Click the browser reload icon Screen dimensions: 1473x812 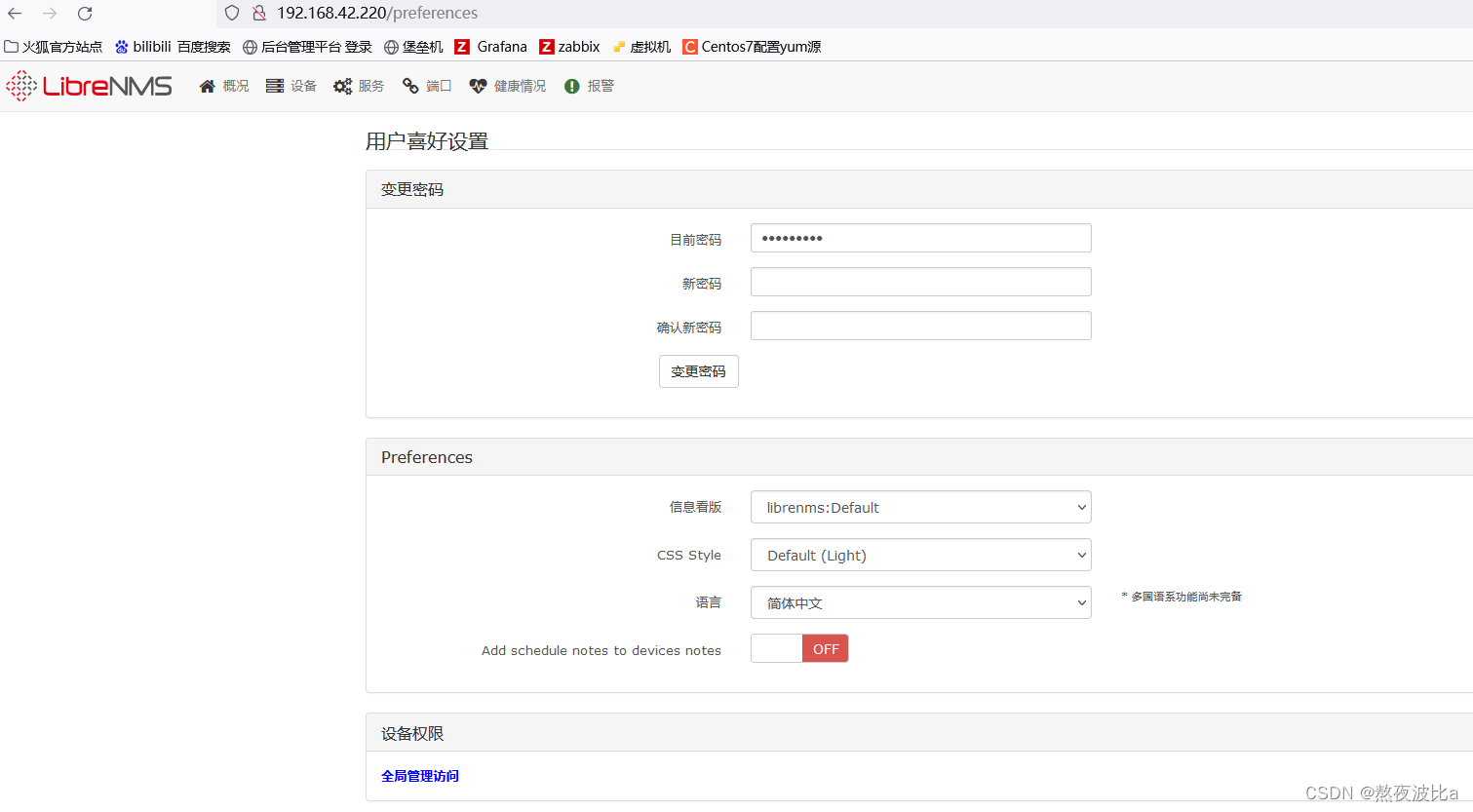coord(84,13)
